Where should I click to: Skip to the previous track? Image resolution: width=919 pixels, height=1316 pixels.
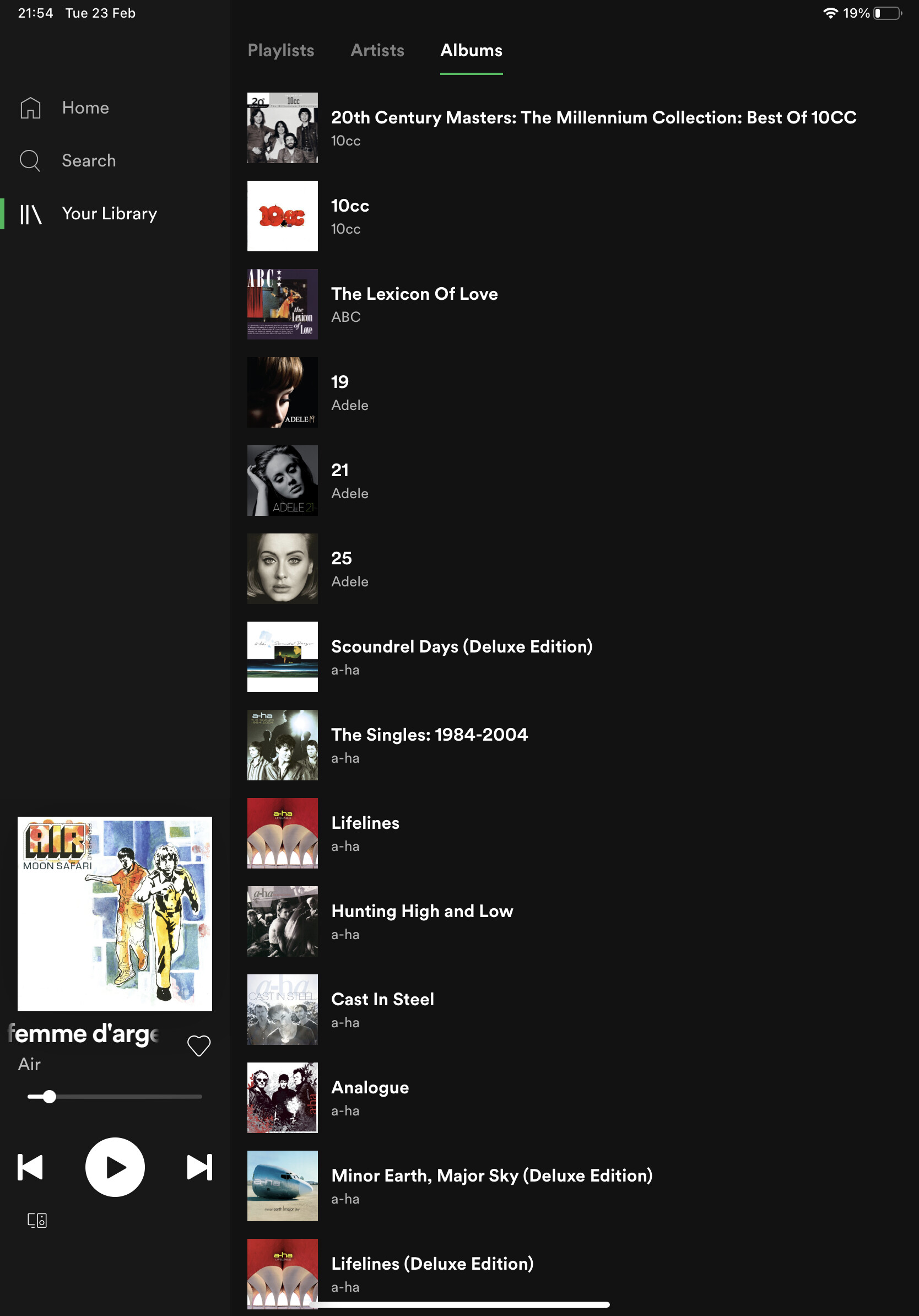pyautogui.click(x=30, y=1167)
